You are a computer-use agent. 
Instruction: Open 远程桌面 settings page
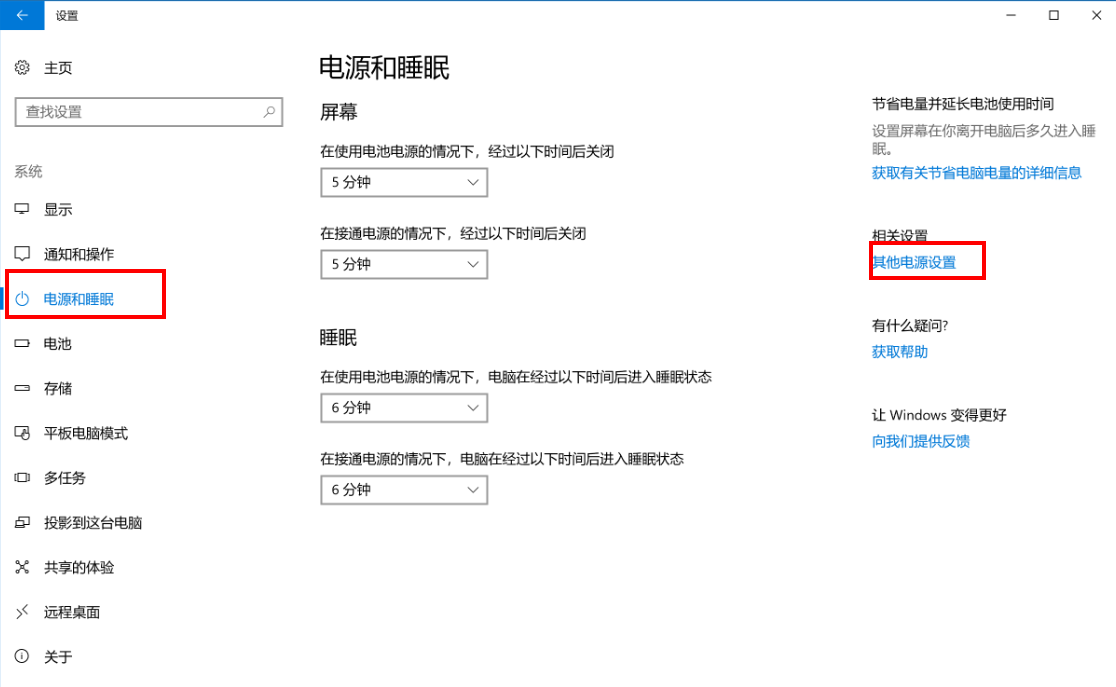coord(72,612)
